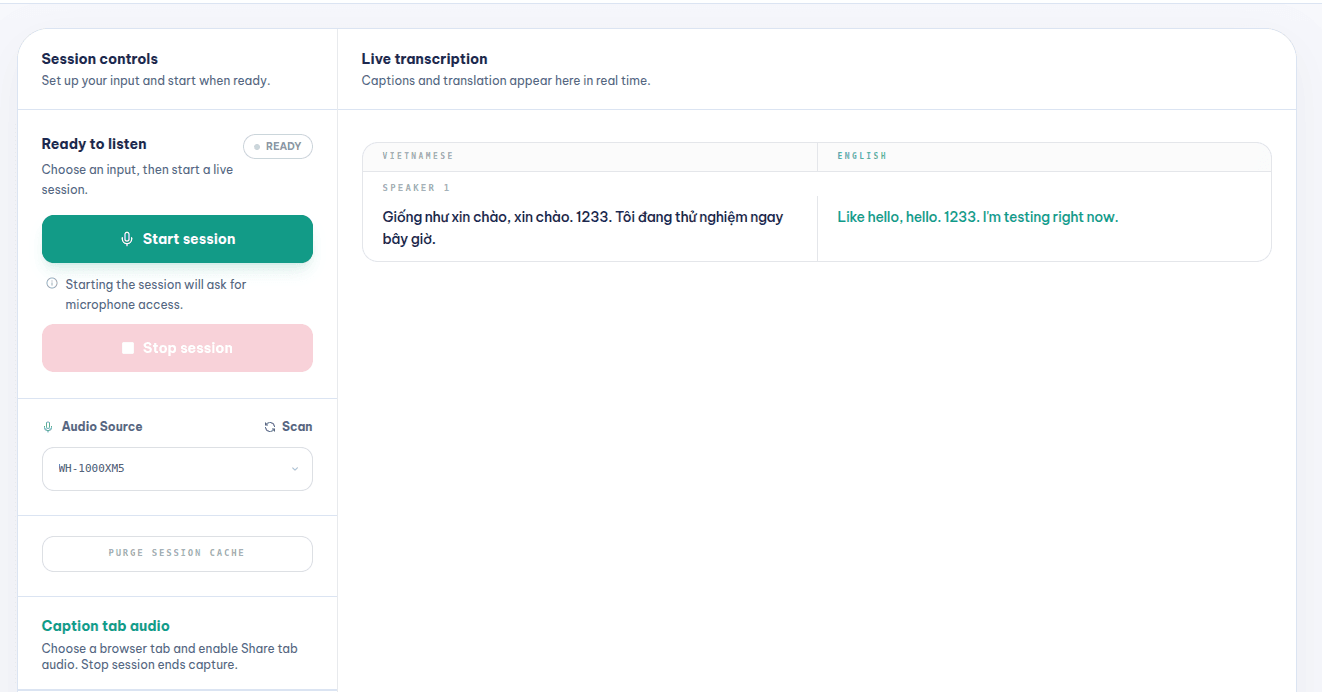Click the Ready to listen heading
The width and height of the screenshot is (1322, 692).
[x=94, y=144]
